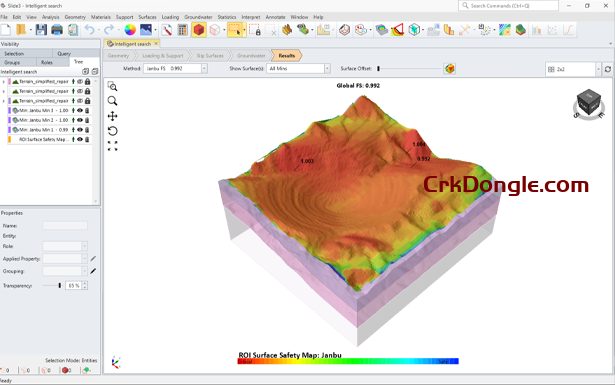Expand the first Terrain_simplified_repair tree item
This screenshot has width=615, height=385.
[4, 82]
